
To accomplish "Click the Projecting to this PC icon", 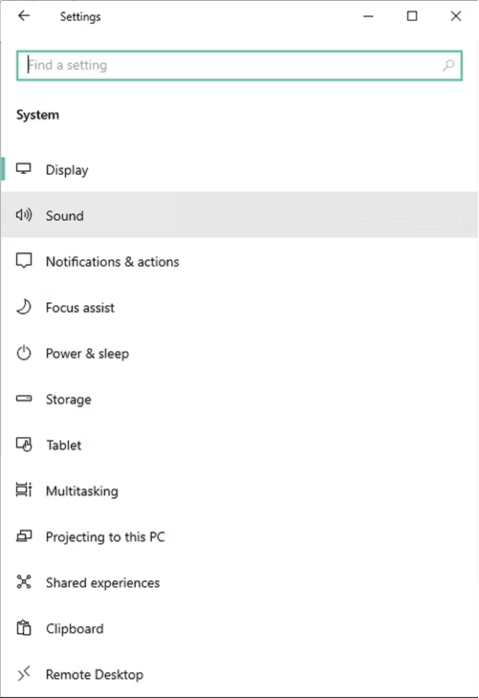I will point(24,536).
